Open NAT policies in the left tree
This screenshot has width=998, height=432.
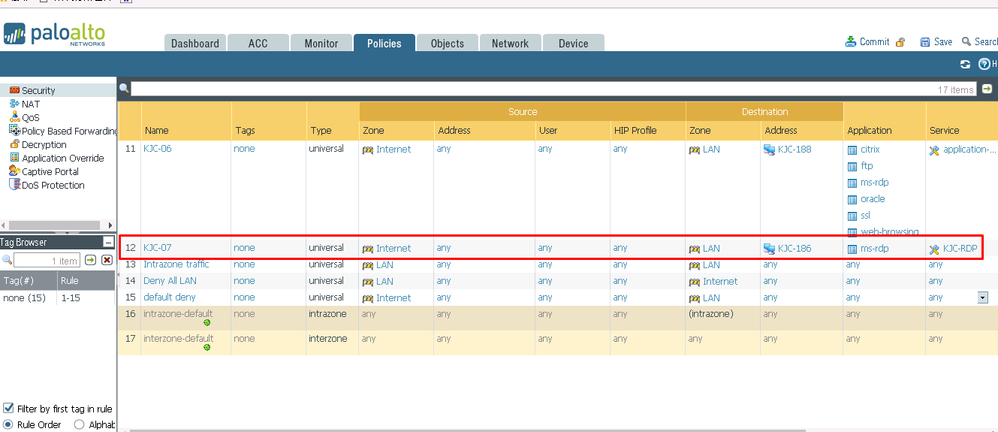[30, 104]
